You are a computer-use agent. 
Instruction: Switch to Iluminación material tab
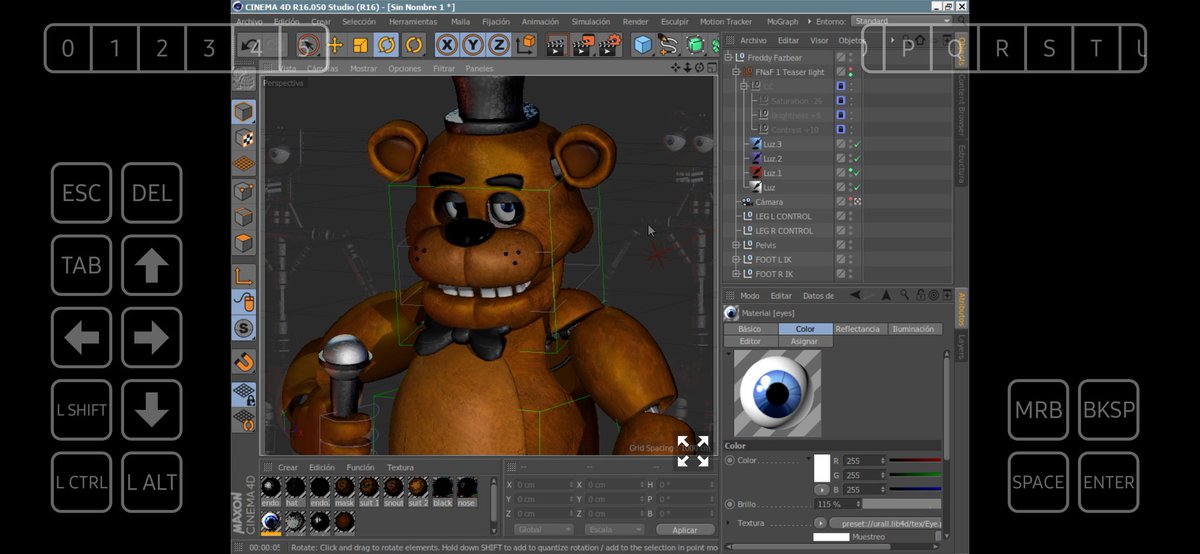point(914,329)
